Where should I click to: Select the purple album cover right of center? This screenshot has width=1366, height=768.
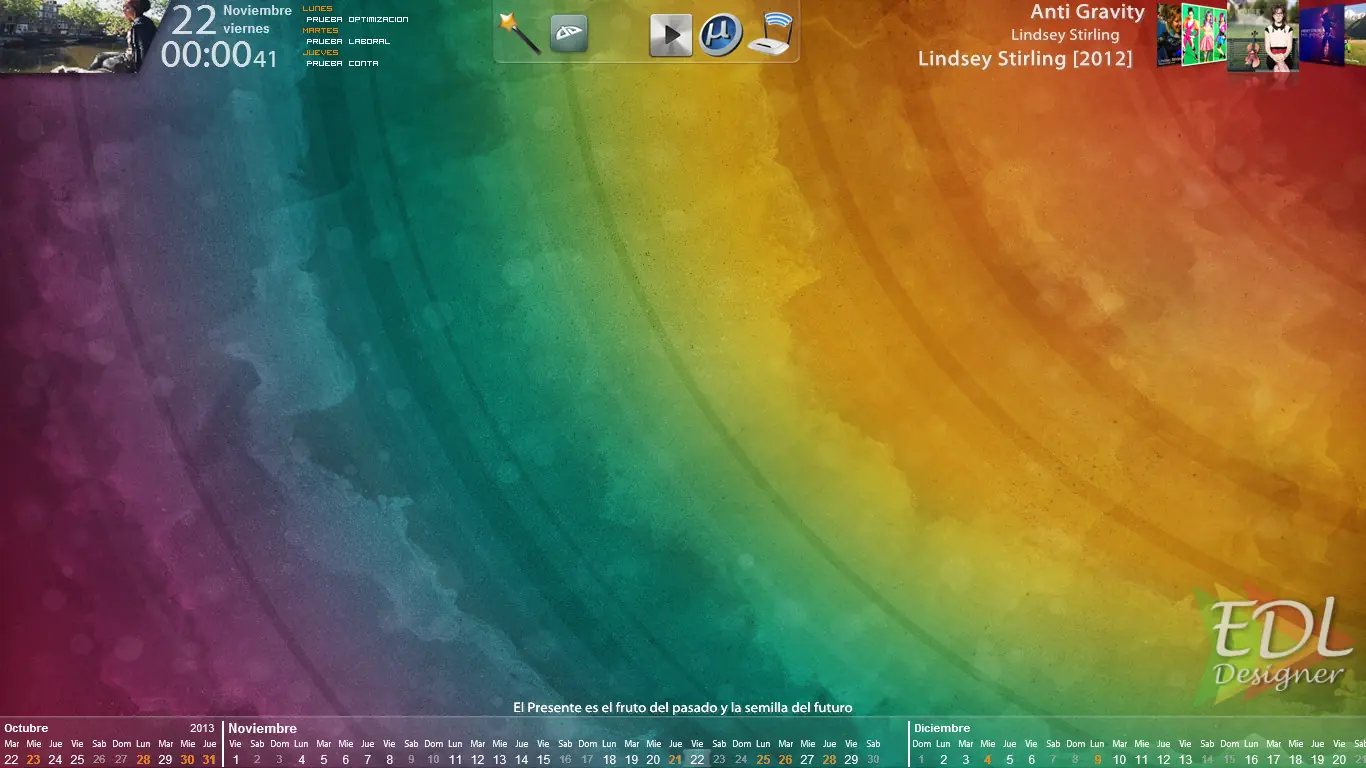click(1321, 35)
